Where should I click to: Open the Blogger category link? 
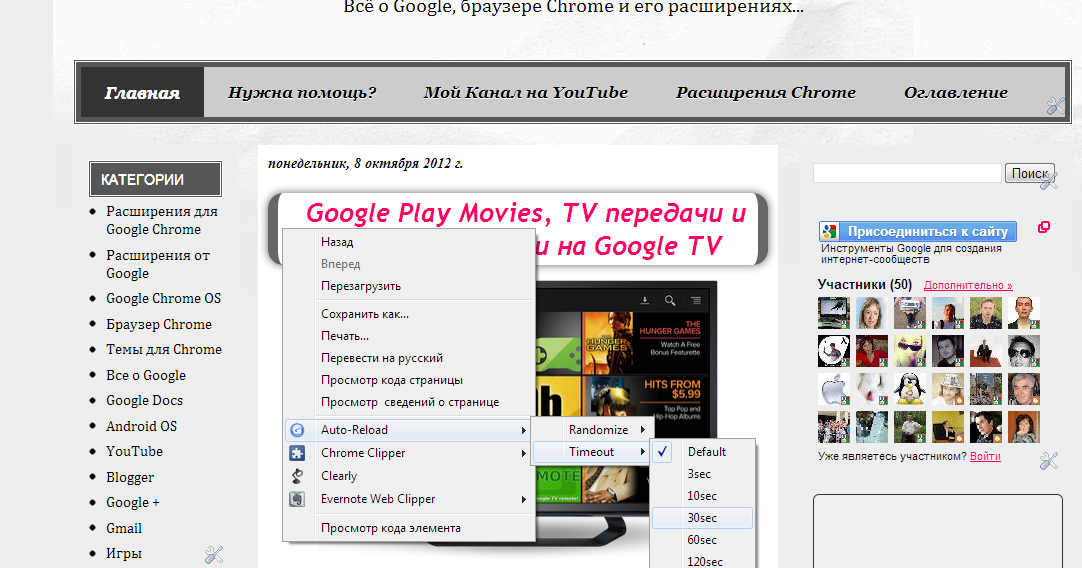click(x=130, y=478)
